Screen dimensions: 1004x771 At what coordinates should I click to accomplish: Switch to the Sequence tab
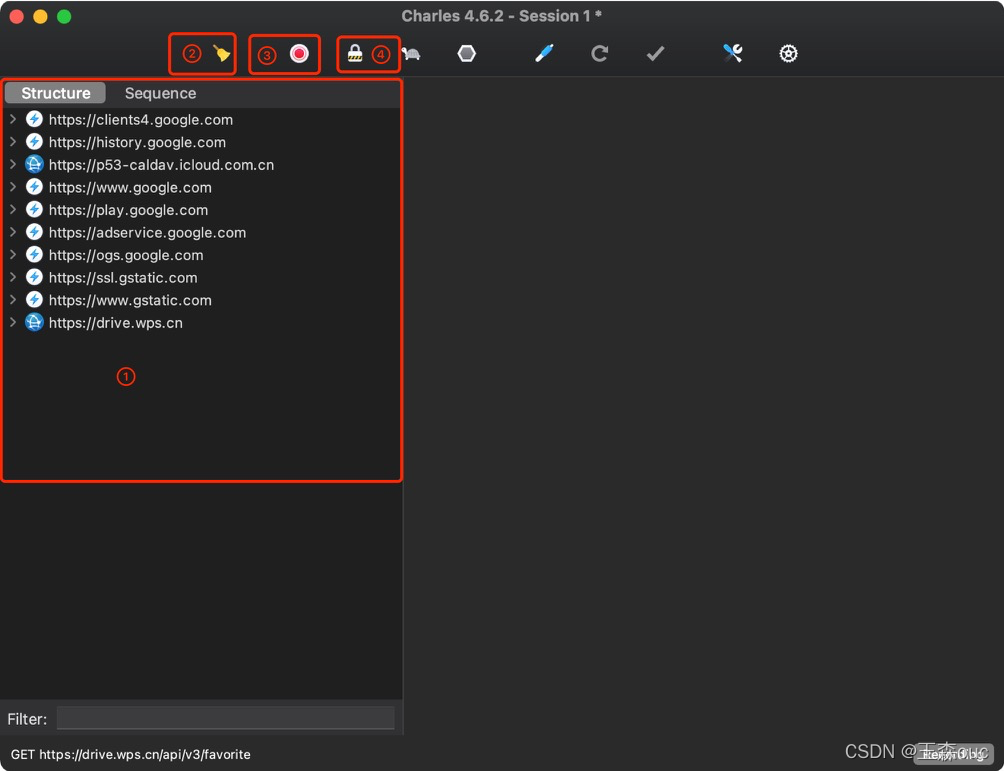point(160,93)
